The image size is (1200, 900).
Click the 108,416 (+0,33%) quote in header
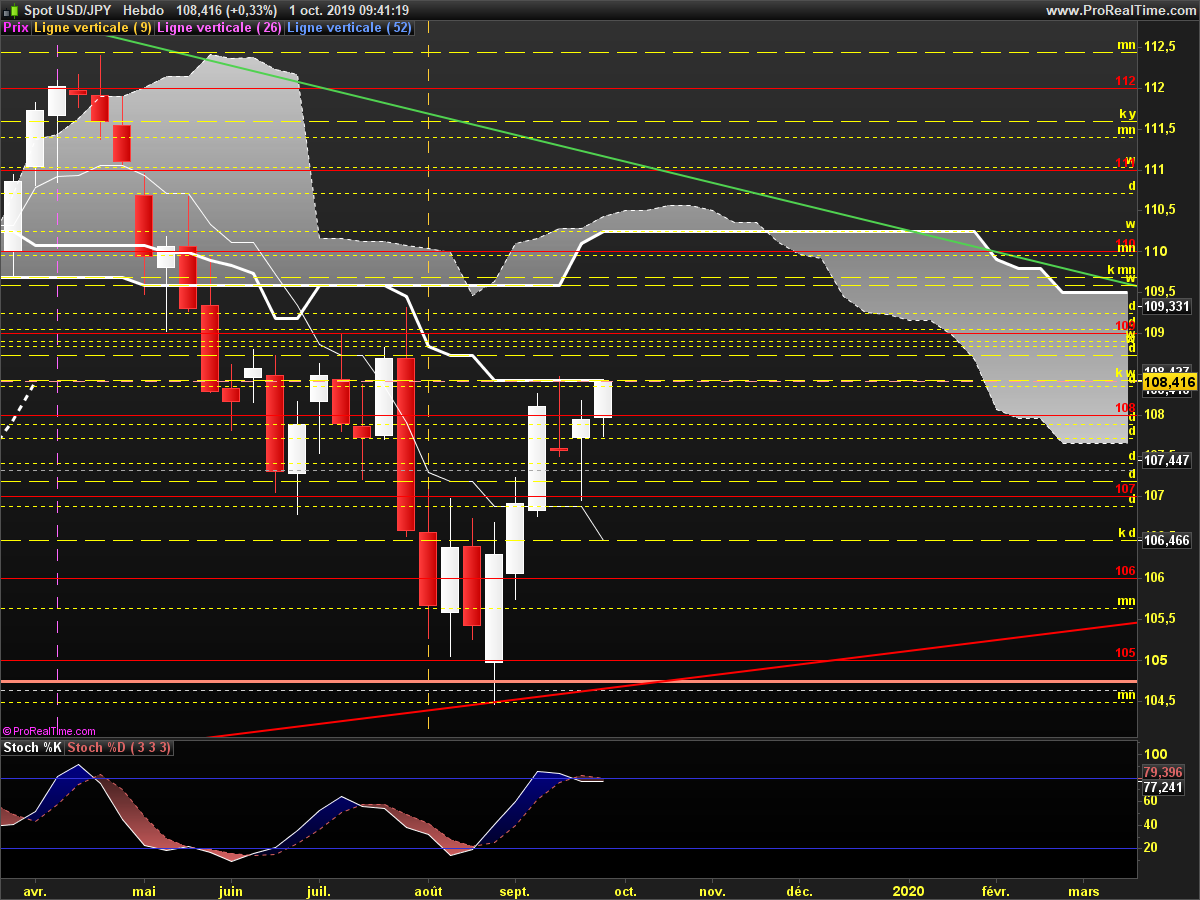pos(226,10)
